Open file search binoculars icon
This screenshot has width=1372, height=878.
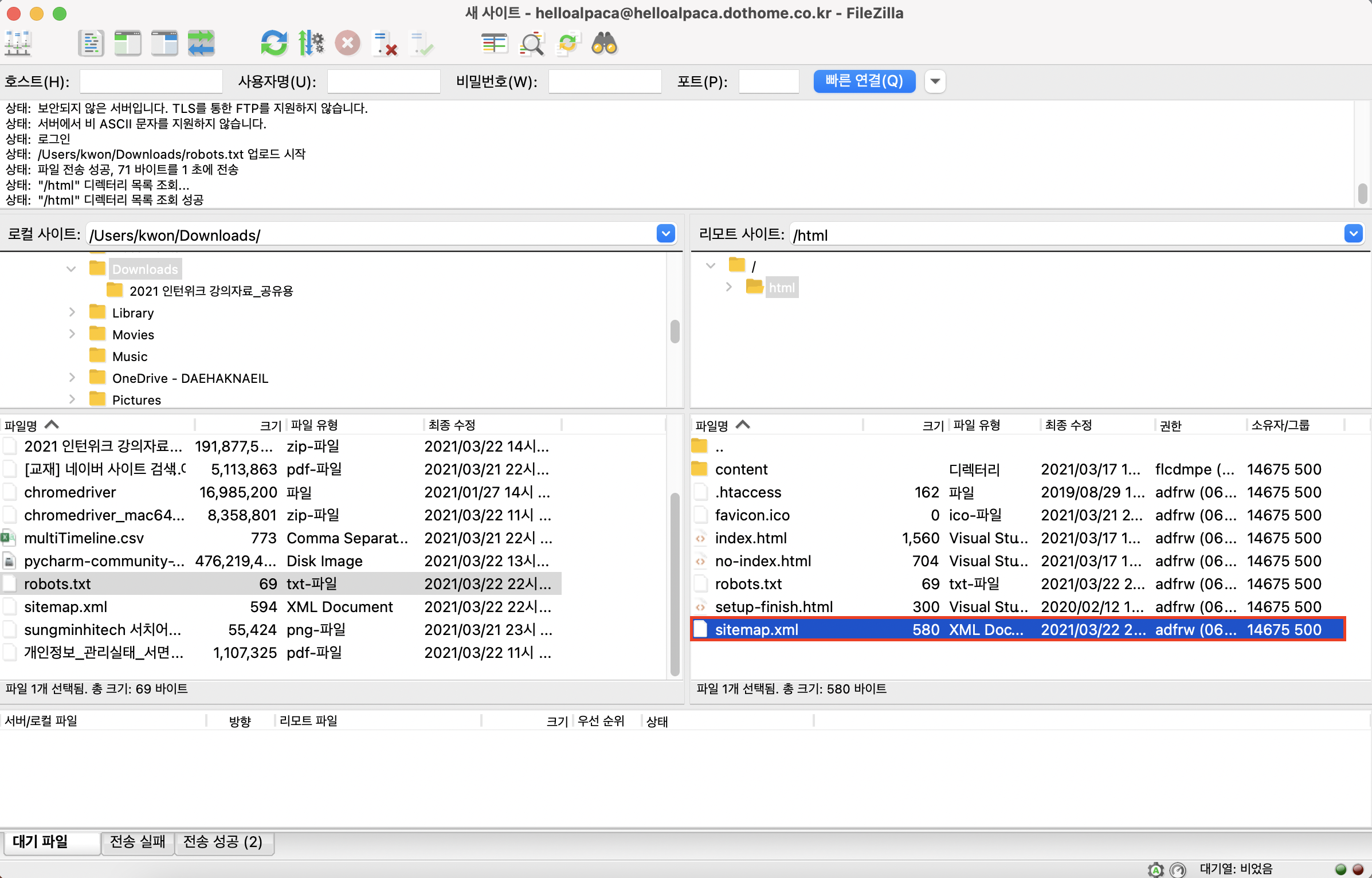[604, 44]
